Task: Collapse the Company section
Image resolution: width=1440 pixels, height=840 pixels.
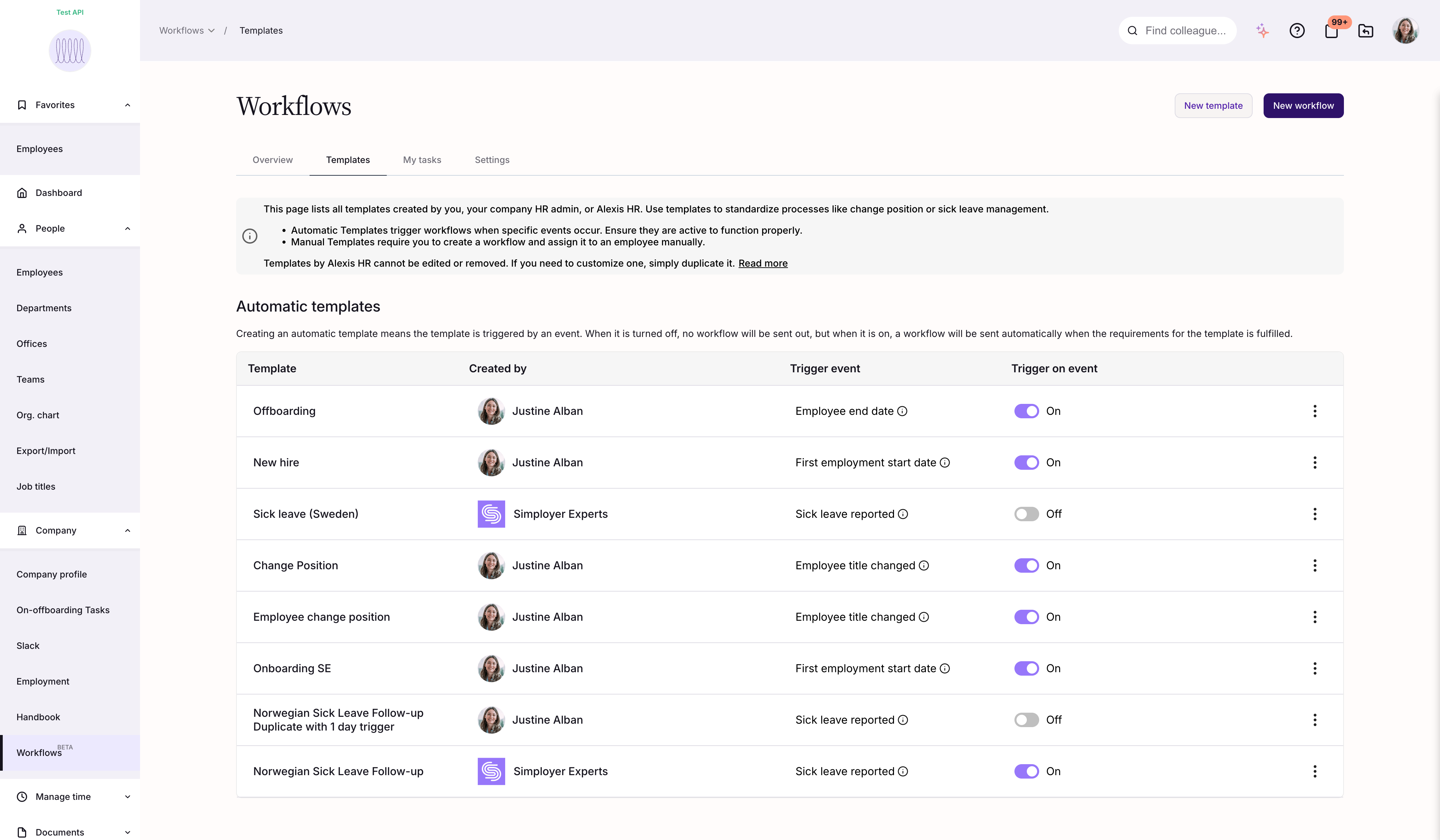Action: point(127,531)
